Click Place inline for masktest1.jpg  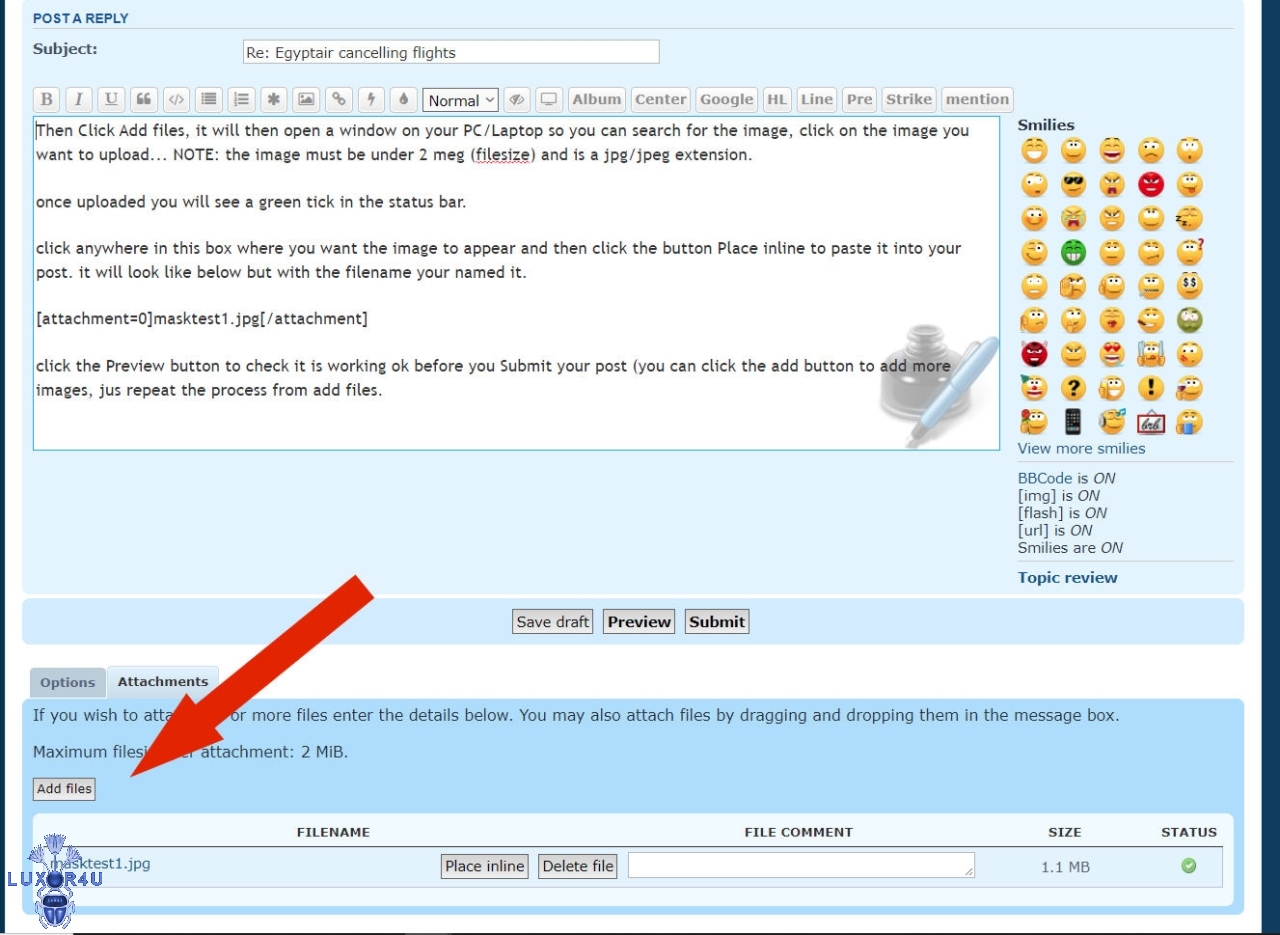pyautogui.click(x=485, y=866)
